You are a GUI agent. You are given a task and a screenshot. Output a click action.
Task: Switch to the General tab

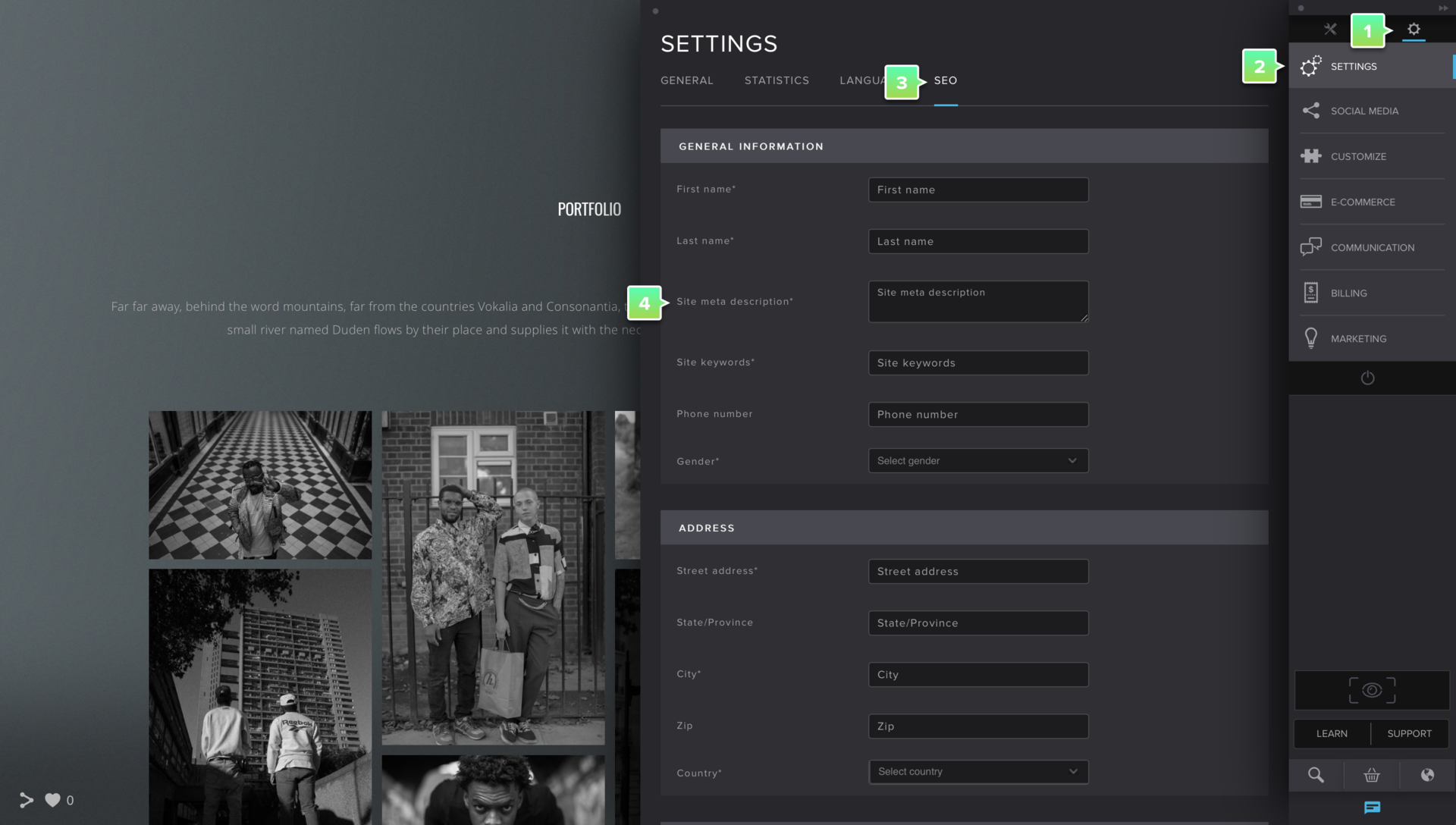point(687,80)
